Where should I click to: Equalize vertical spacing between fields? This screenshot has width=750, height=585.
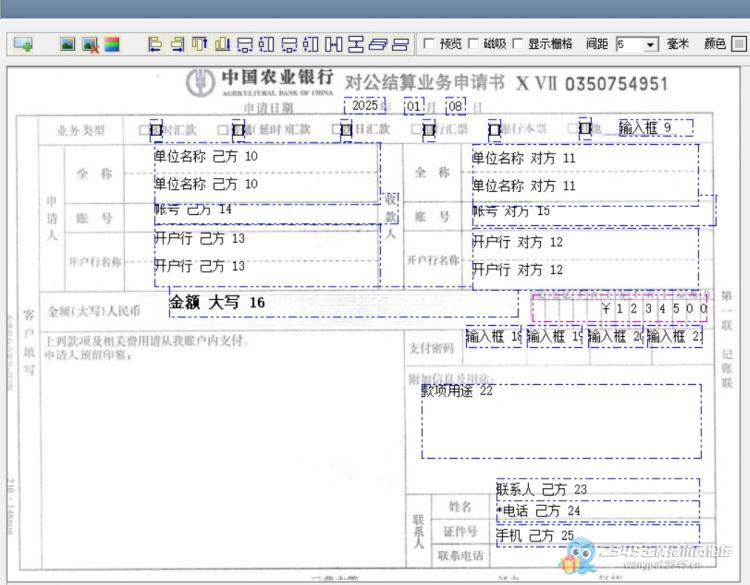pos(355,44)
